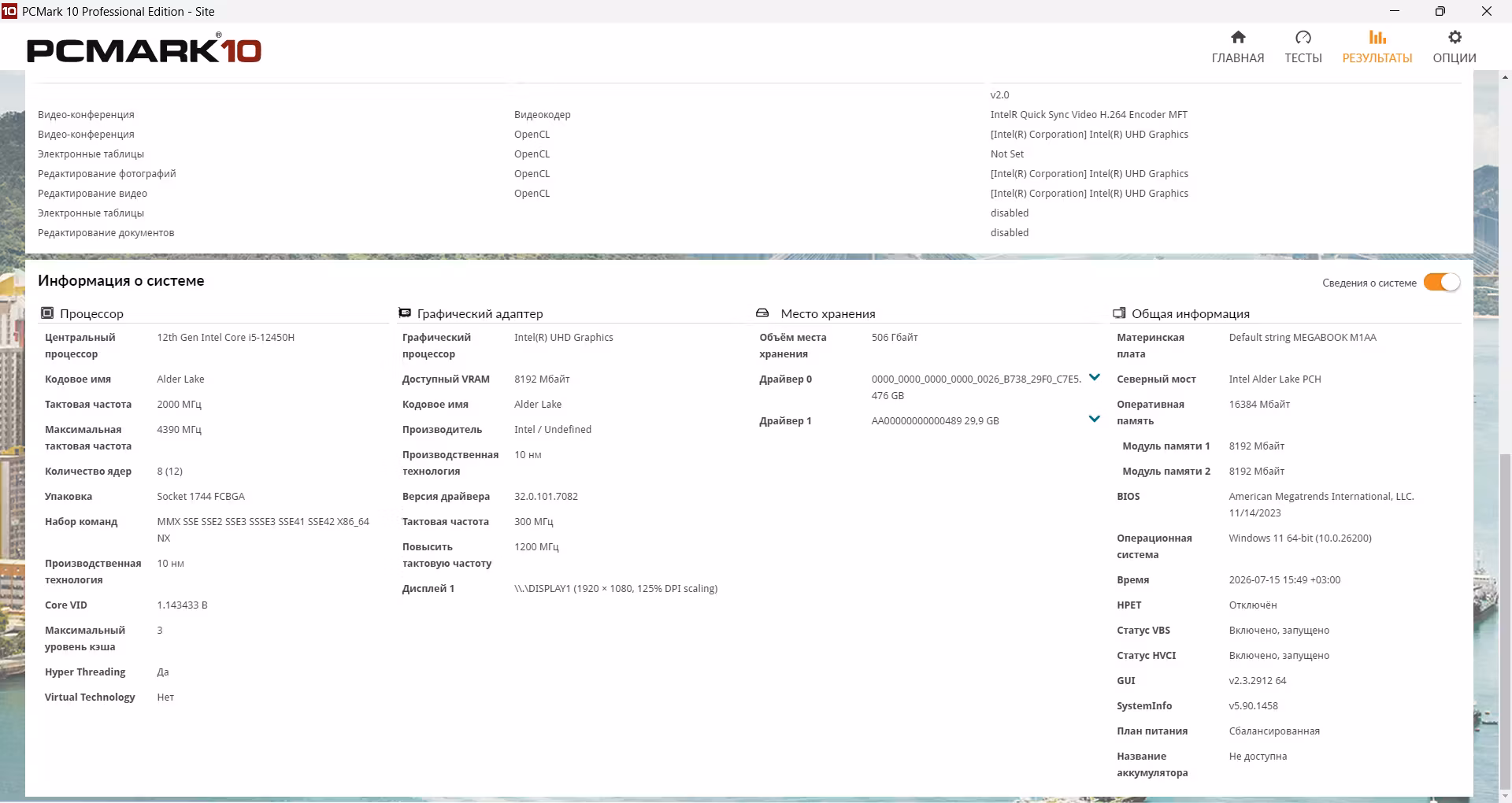Click the Графический адаптер section icon
This screenshot has width=1512, height=803.
tap(405, 313)
